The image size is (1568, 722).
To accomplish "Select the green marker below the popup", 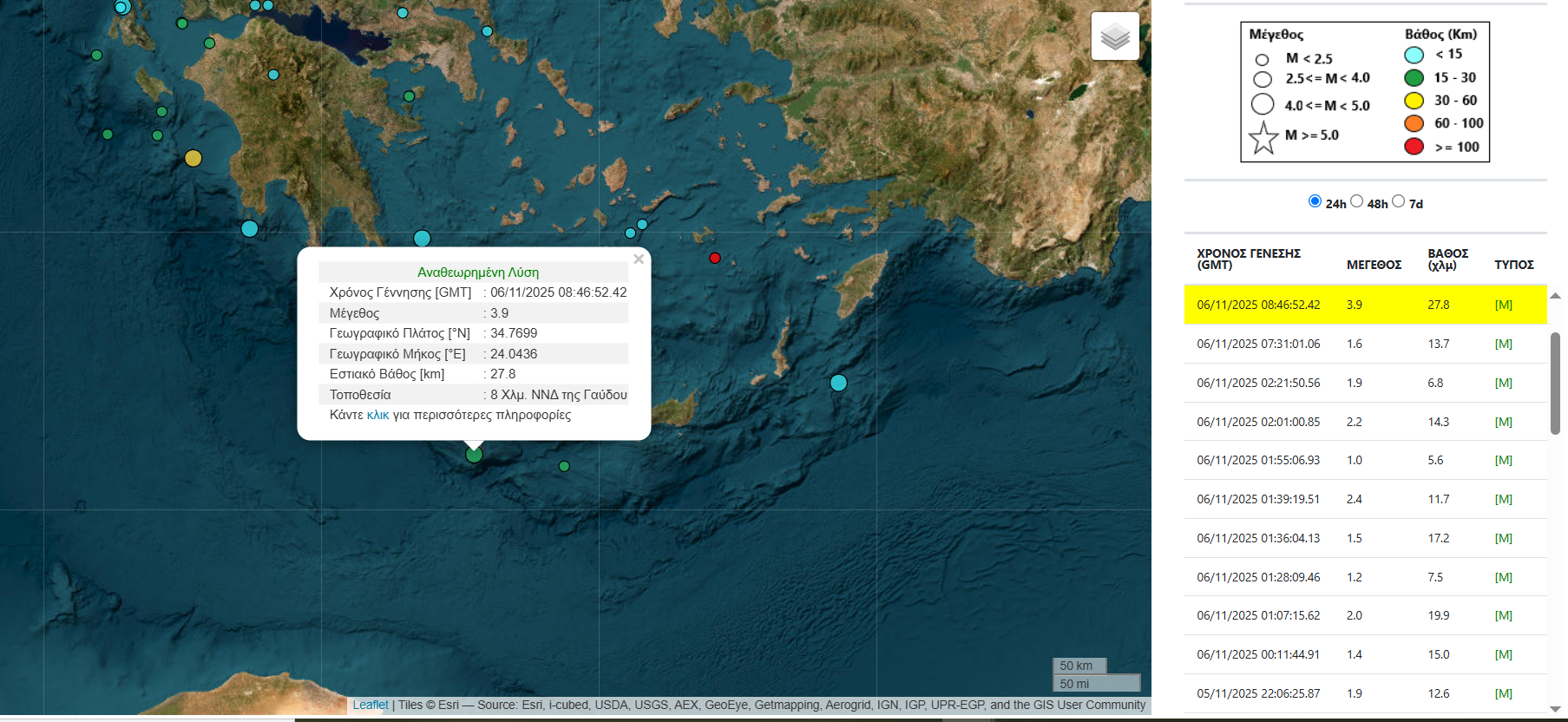I will (x=474, y=454).
